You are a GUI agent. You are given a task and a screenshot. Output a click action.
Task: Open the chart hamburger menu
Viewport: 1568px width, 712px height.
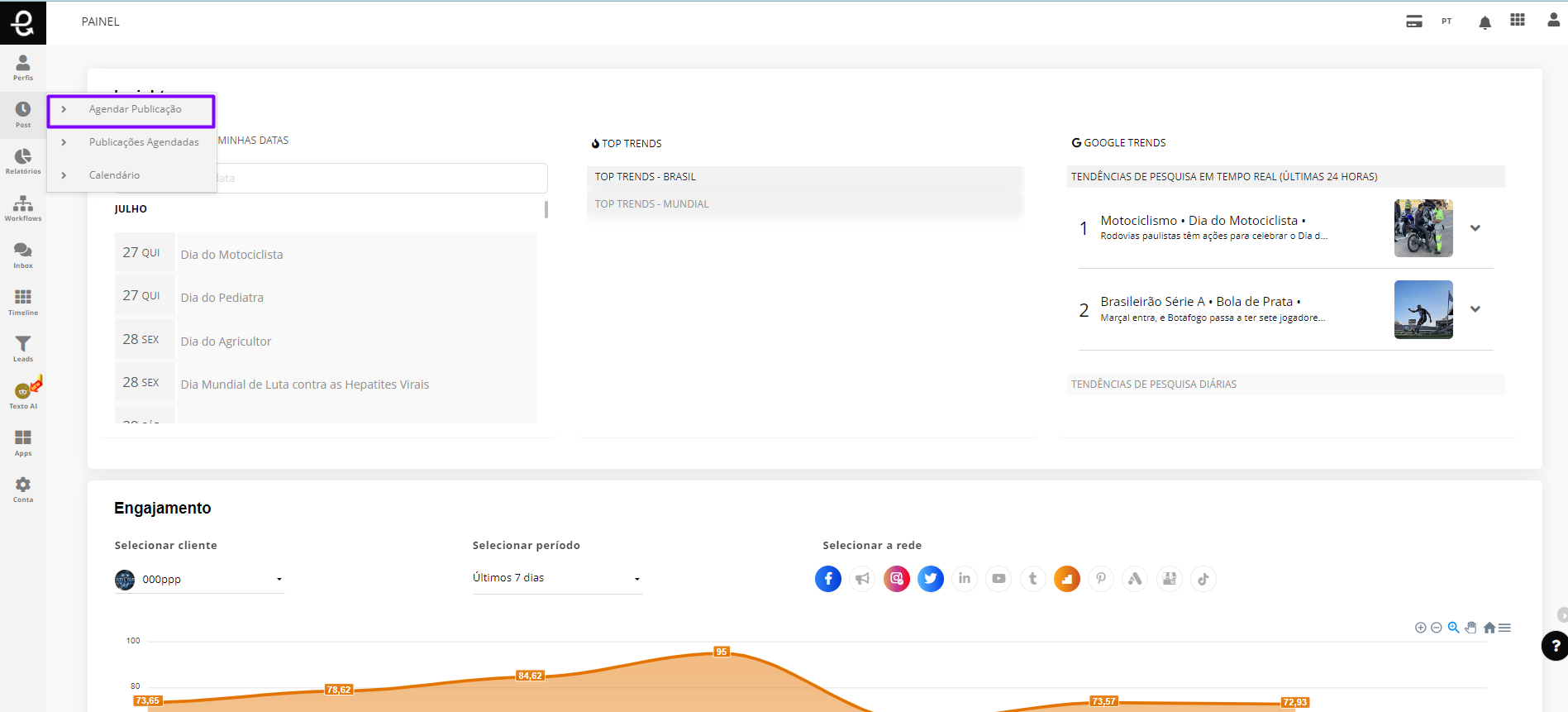point(1505,628)
